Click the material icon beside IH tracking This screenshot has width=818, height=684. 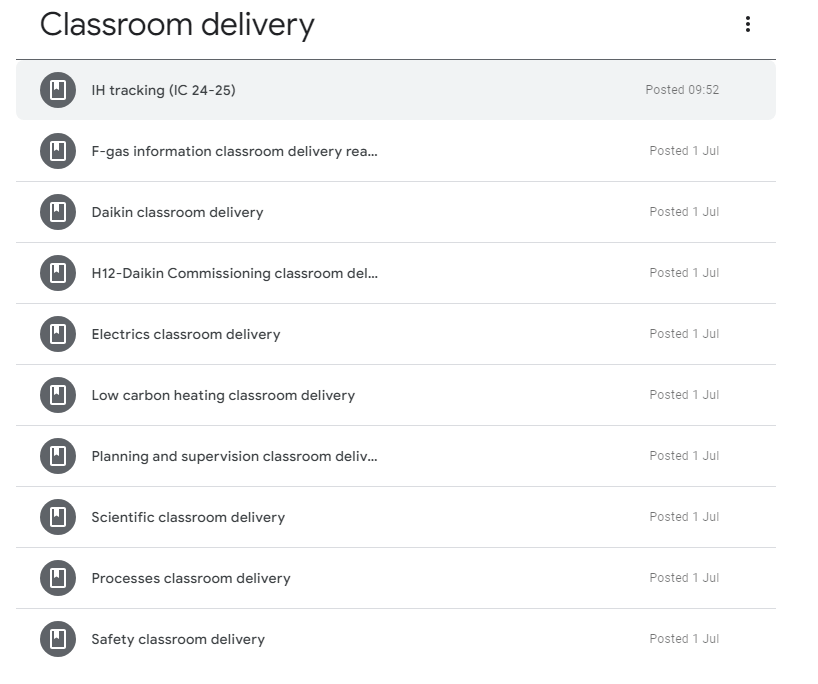58,90
